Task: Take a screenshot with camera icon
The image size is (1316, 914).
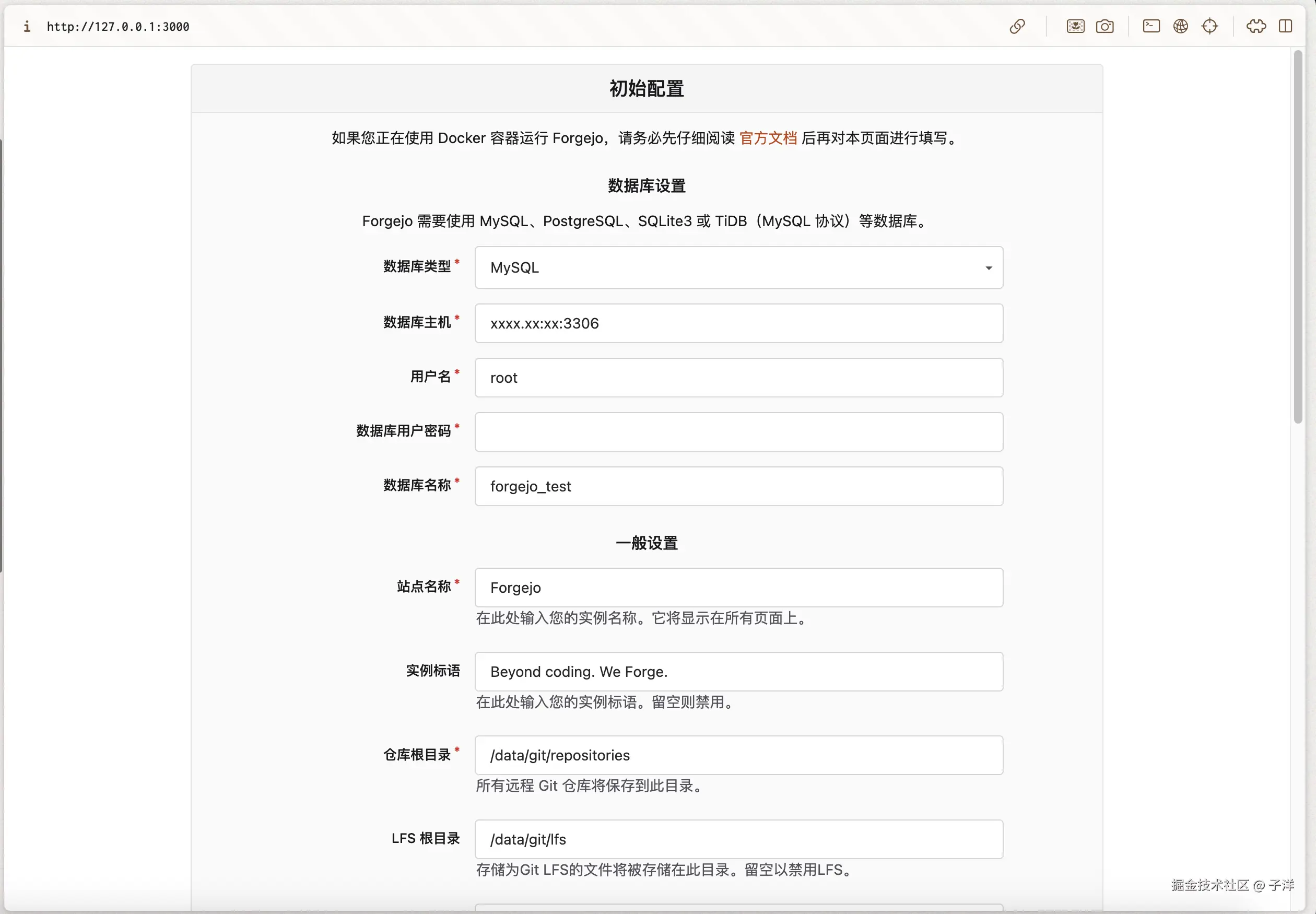Action: tap(1104, 26)
